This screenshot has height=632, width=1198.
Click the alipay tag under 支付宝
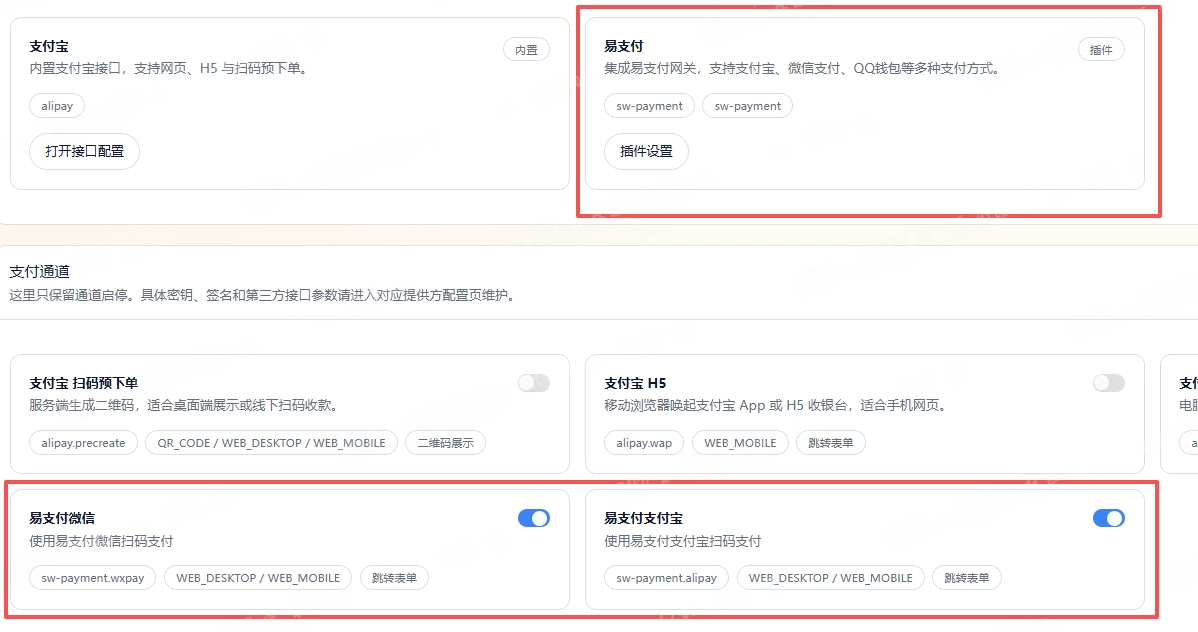coord(57,106)
